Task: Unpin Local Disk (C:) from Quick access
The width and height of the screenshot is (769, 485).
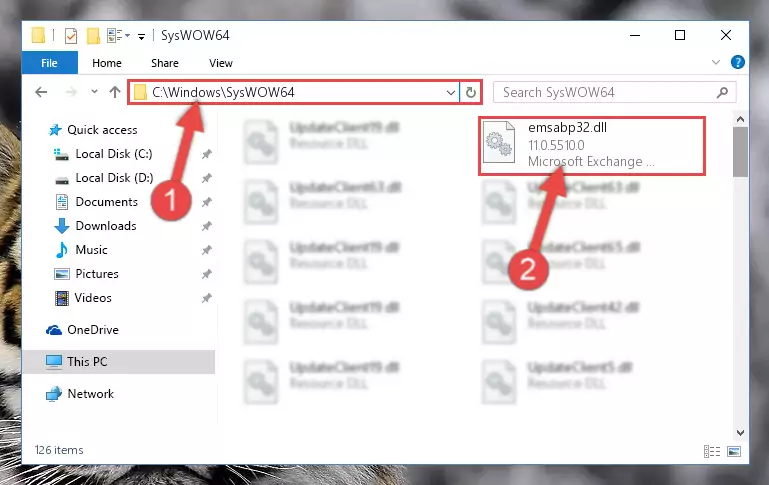Action: pos(206,154)
